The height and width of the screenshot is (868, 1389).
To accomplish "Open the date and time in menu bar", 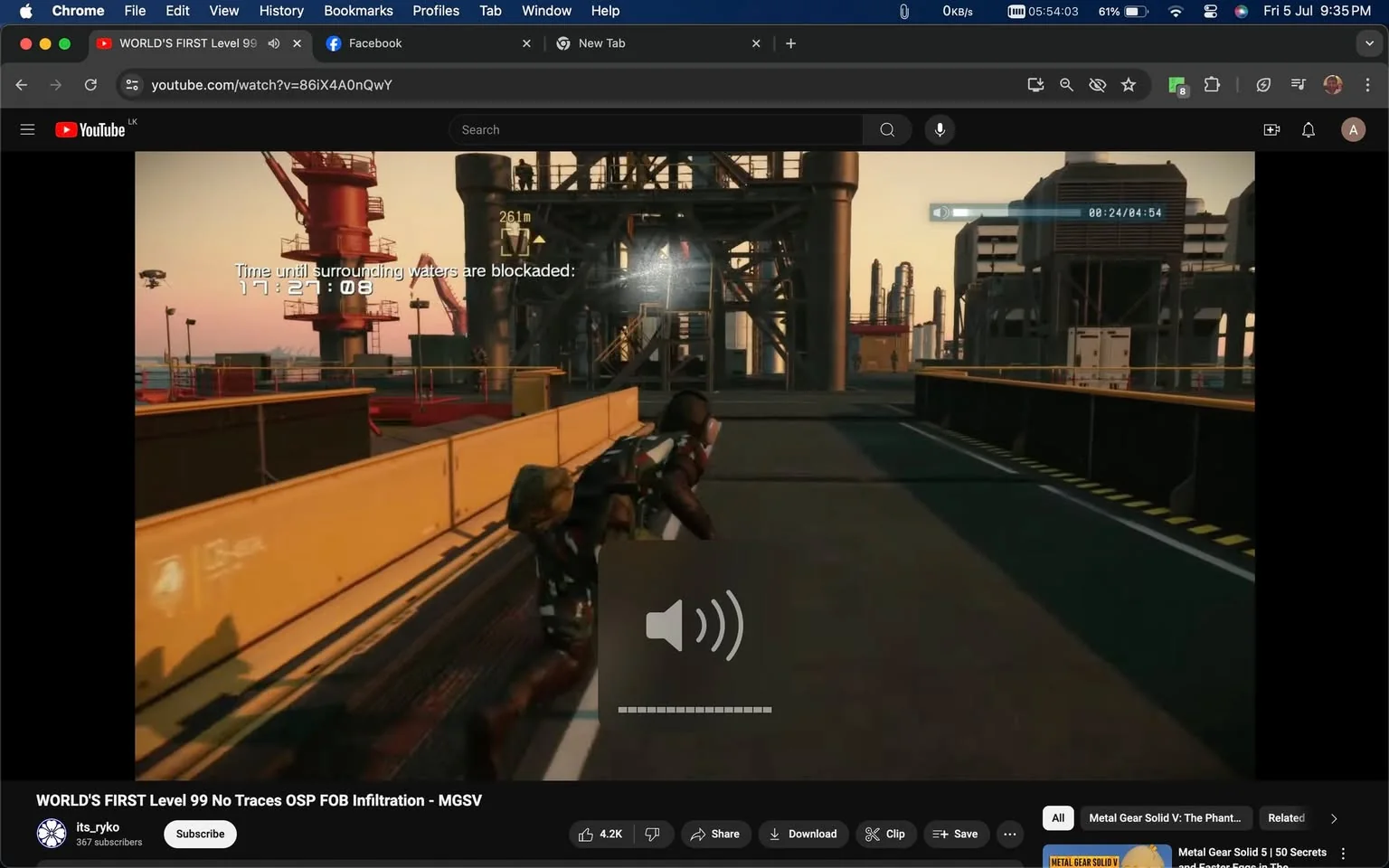I will pyautogui.click(x=1317, y=11).
